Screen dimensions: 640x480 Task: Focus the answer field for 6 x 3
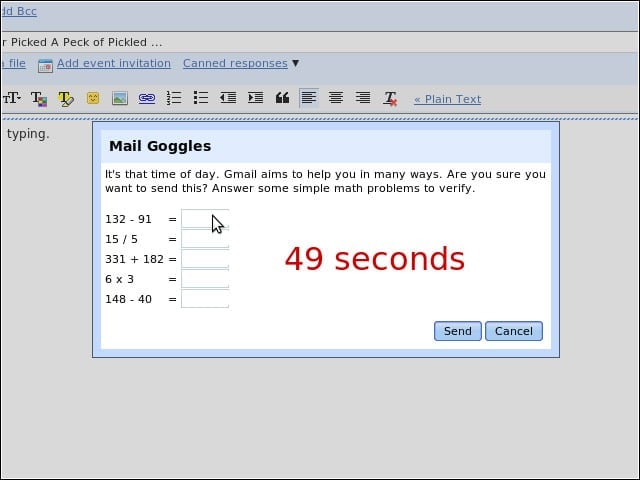click(x=205, y=279)
